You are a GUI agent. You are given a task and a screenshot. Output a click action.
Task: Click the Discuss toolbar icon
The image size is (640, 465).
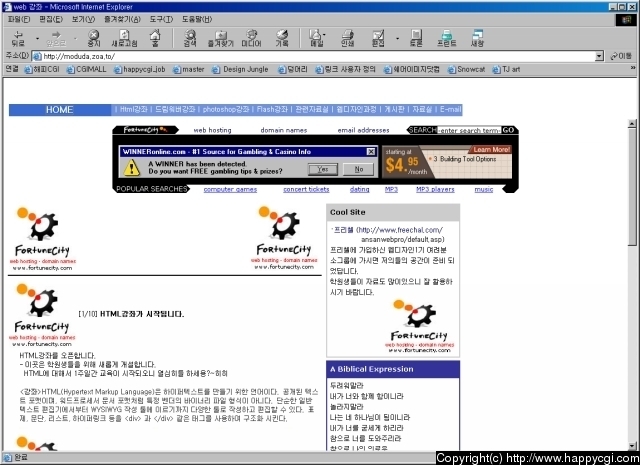point(416,38)
